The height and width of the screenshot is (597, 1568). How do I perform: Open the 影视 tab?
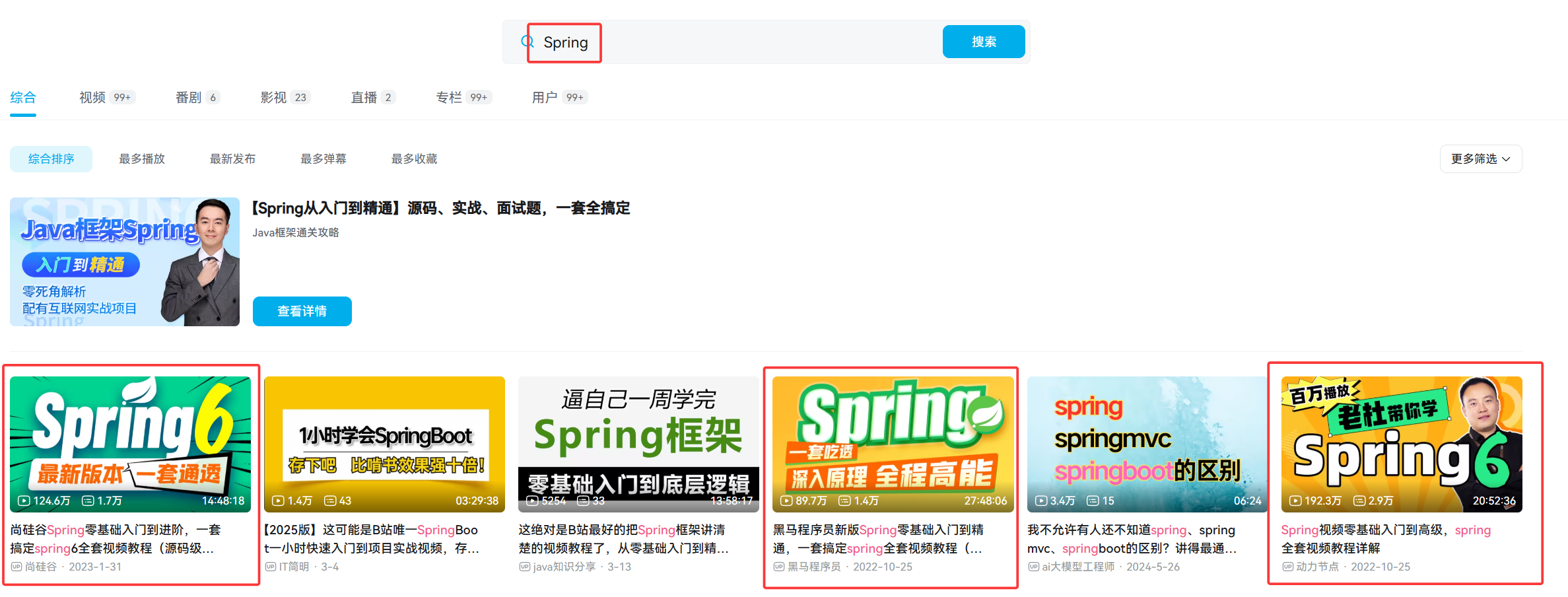point(285,98)
